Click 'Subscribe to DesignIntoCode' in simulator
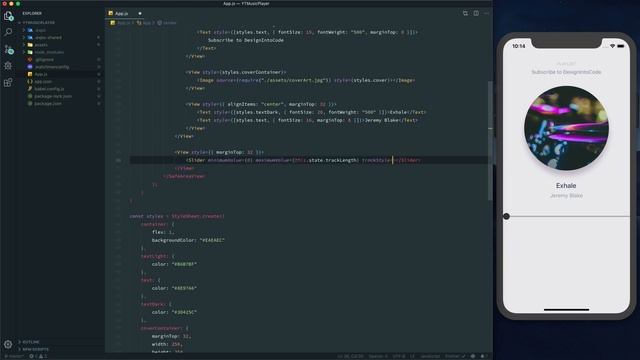The height and width of the screenshot is (360, 640). [x=566, y=72]
